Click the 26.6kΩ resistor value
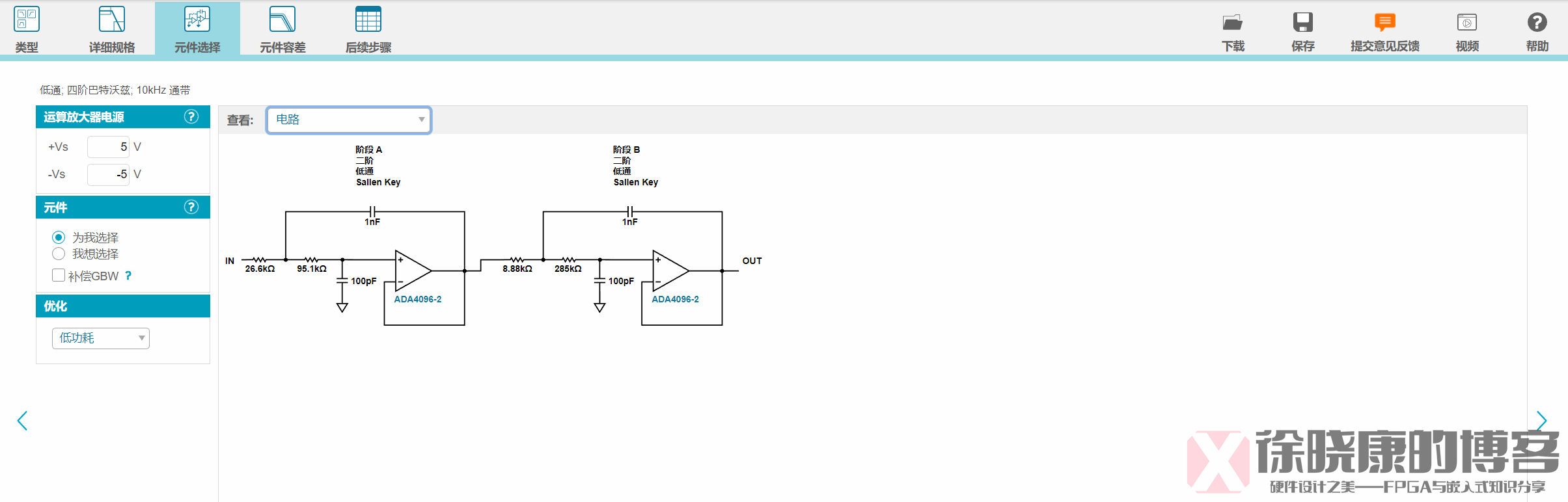 point(260,269)
